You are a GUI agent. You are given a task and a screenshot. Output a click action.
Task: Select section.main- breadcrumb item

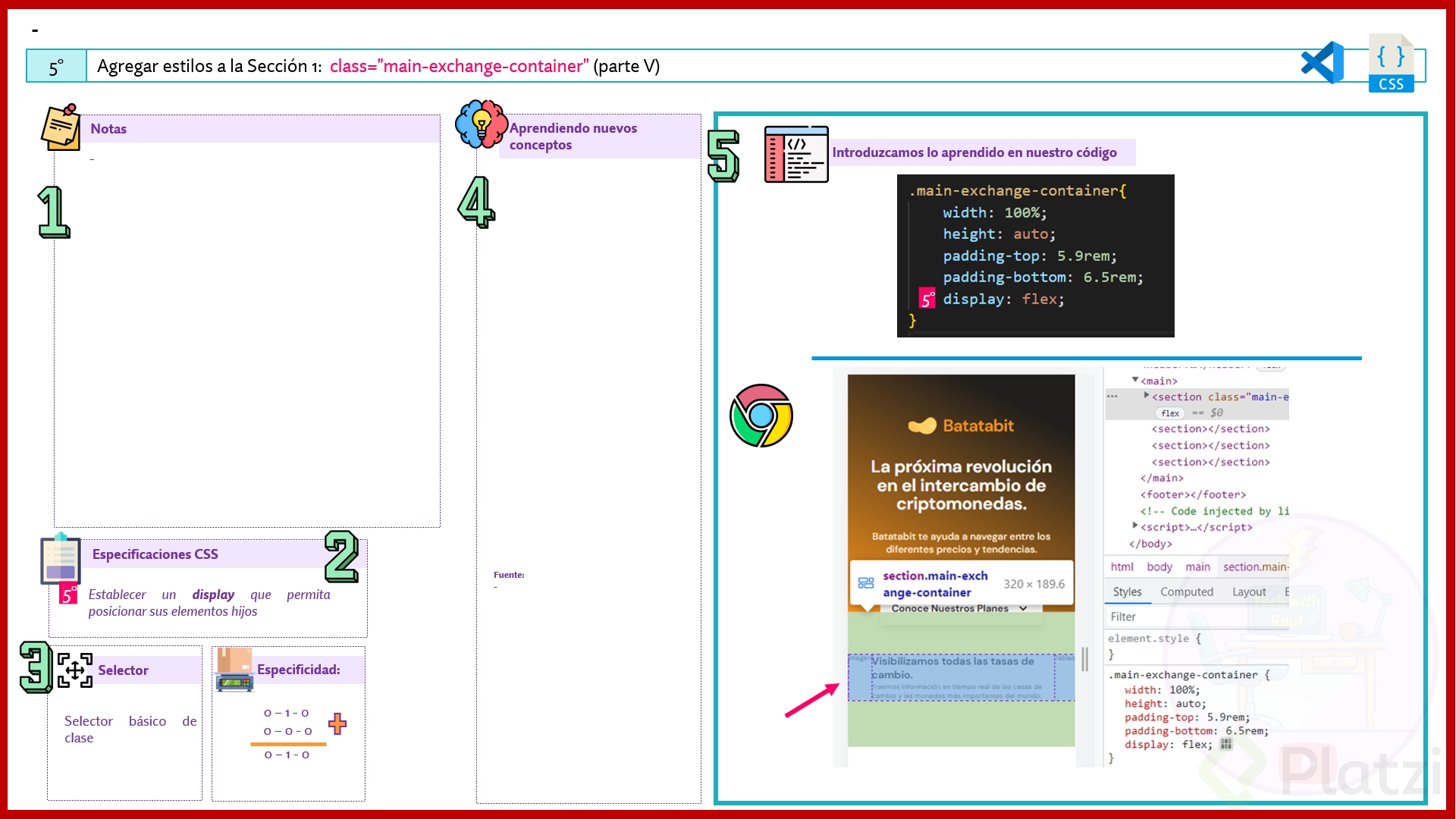(x=1255, y=566)
